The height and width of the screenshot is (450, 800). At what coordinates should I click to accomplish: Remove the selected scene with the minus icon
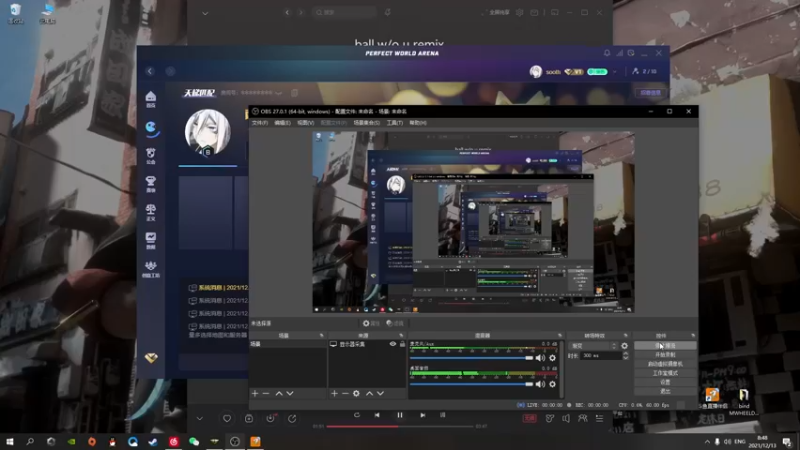tap(266, 393)
